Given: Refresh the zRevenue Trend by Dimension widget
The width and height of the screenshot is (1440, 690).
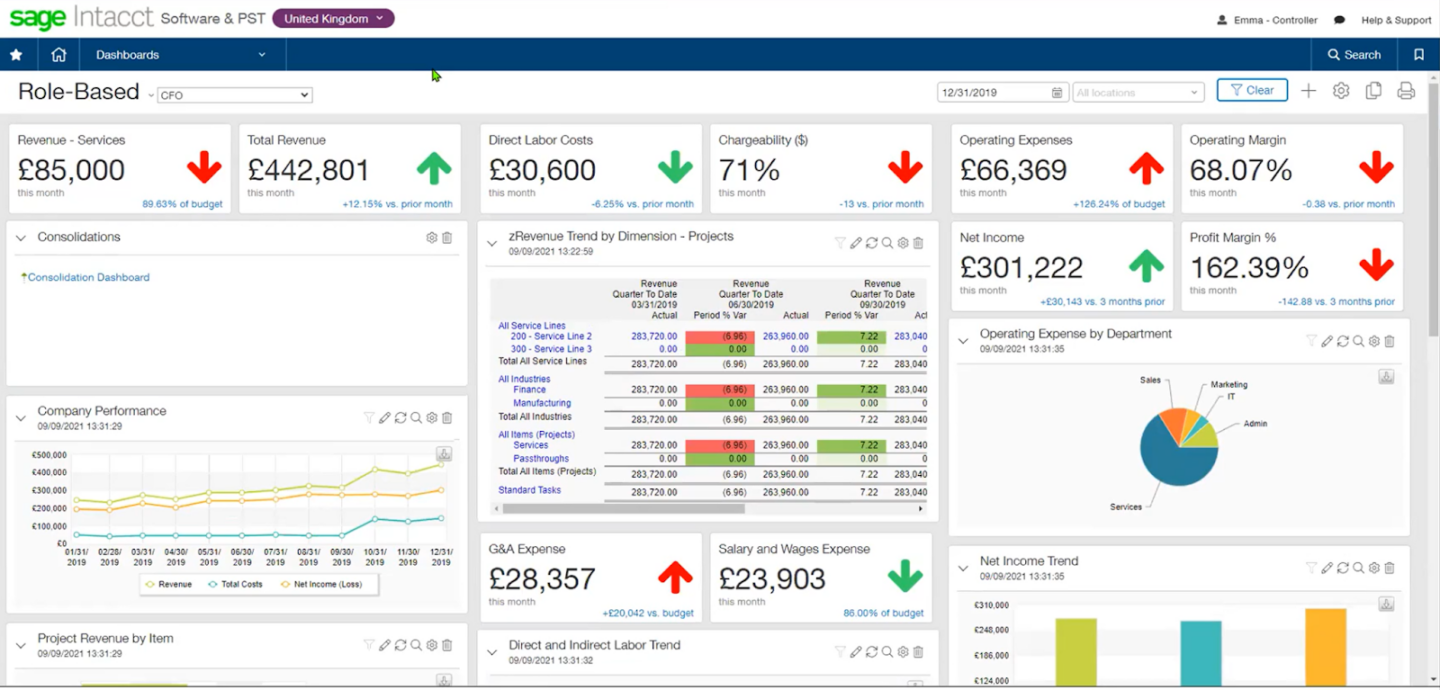Looking at the screenshot, I should (x=871, y=242).
